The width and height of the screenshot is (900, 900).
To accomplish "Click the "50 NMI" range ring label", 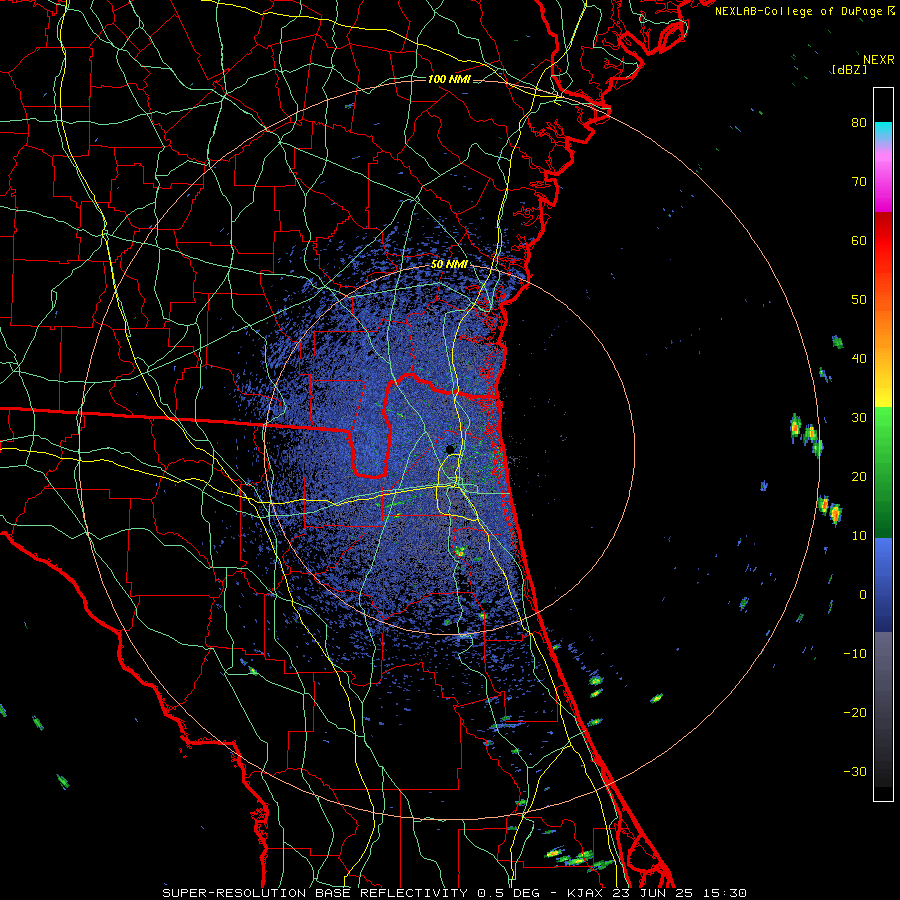I will [x=449, y=265].
